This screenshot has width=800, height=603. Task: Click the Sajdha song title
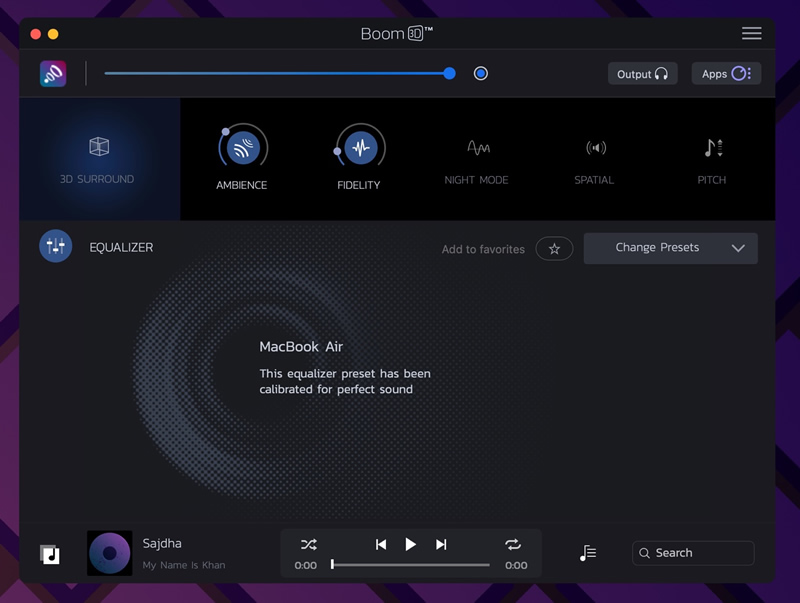[162, 543]
